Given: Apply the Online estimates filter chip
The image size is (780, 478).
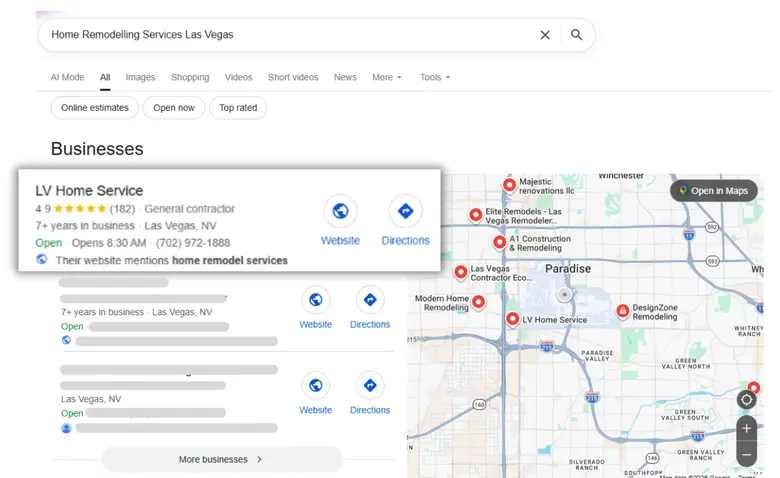Looking at the screenshot, I should [x=95, y=108].
